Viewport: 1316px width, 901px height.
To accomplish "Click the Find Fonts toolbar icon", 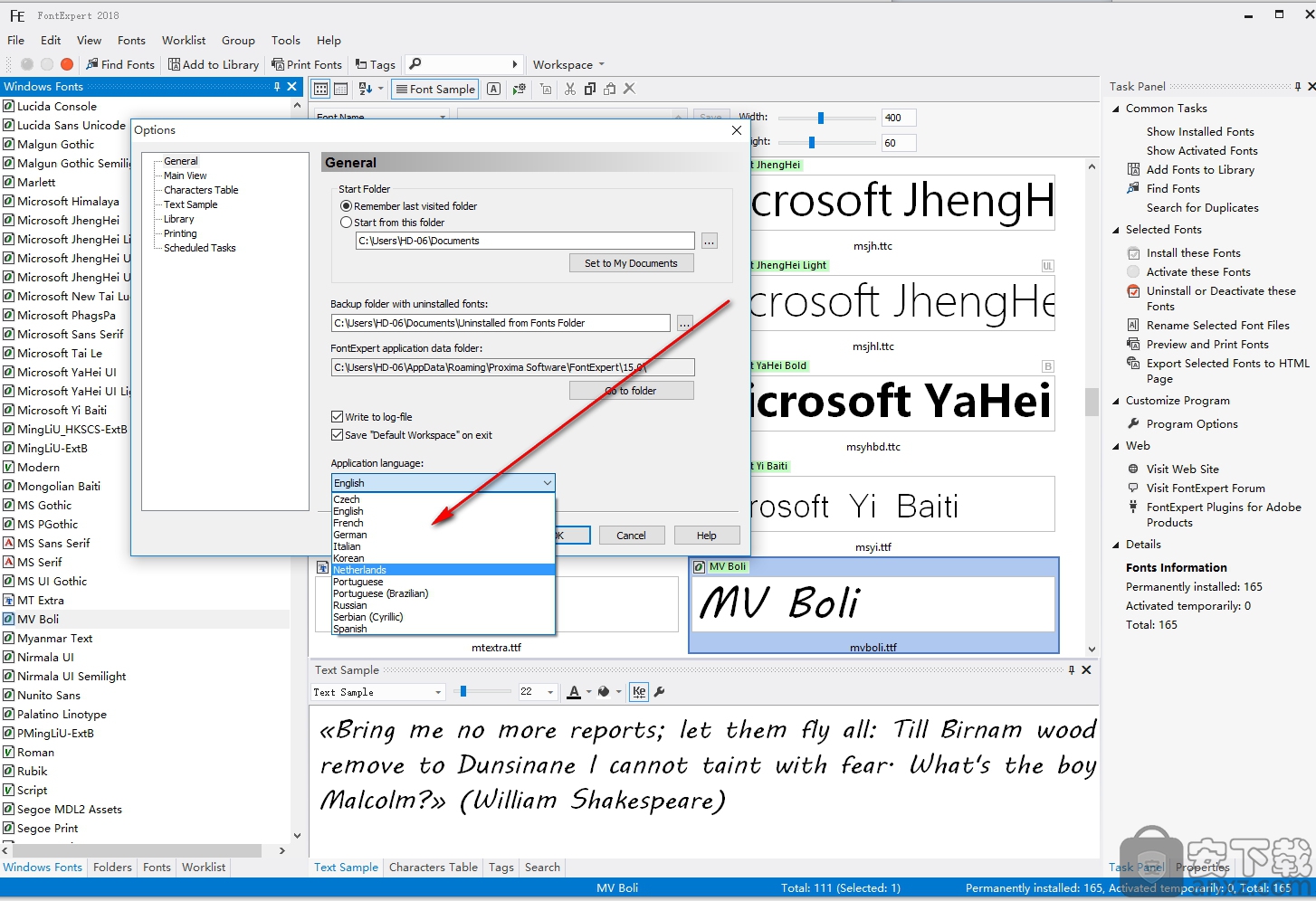I will pyautogui.click(x=92, y=64).
